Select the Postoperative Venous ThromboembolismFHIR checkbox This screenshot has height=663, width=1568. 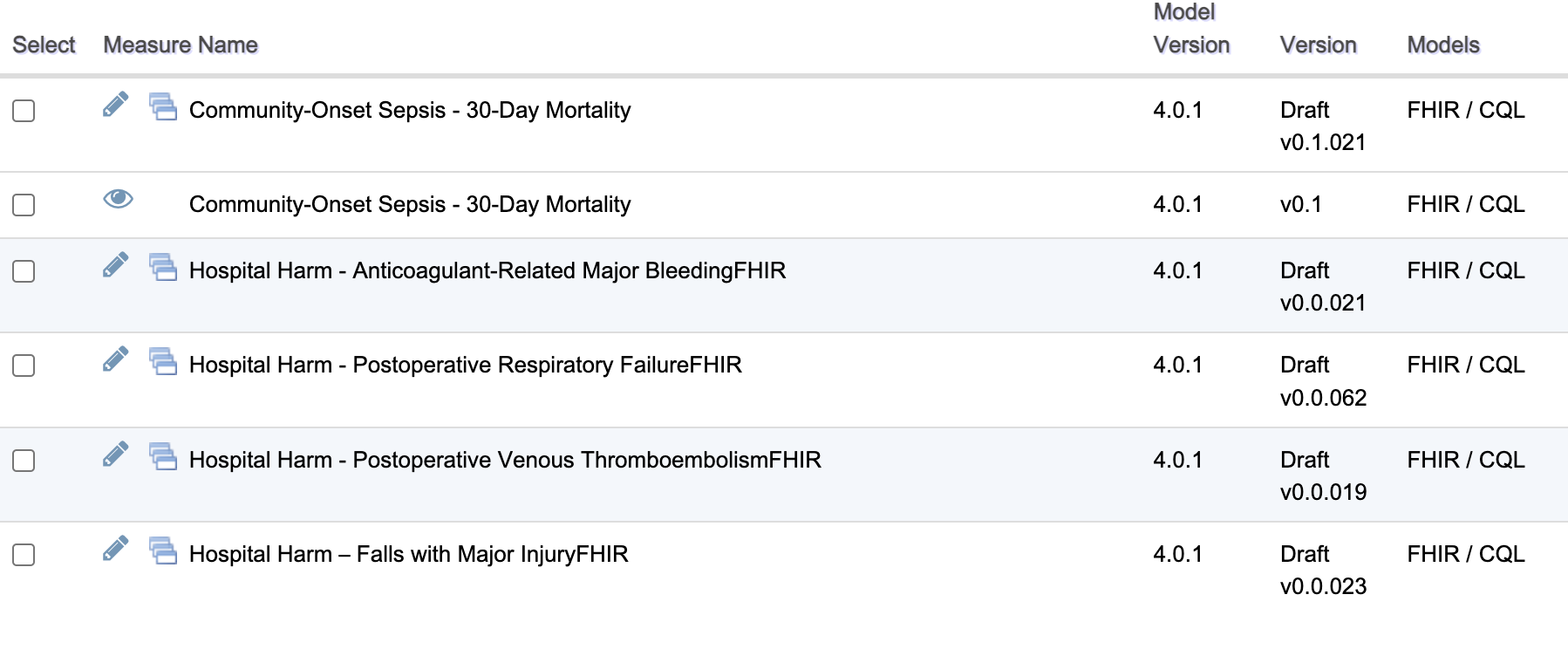coord(24,461)
